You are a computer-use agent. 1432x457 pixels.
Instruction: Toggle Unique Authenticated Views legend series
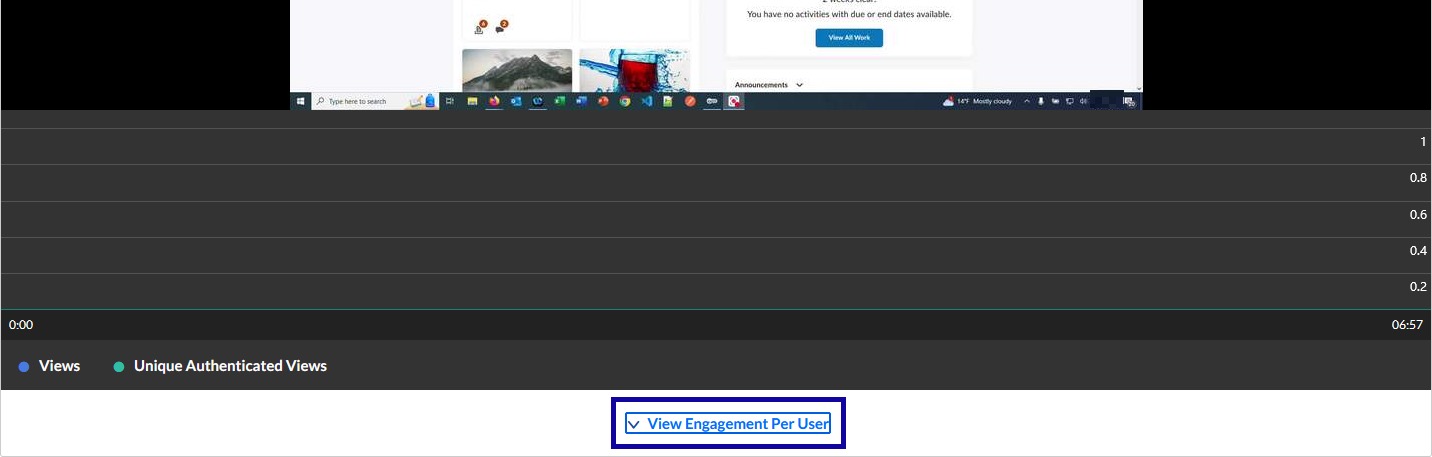click(220, 366)
